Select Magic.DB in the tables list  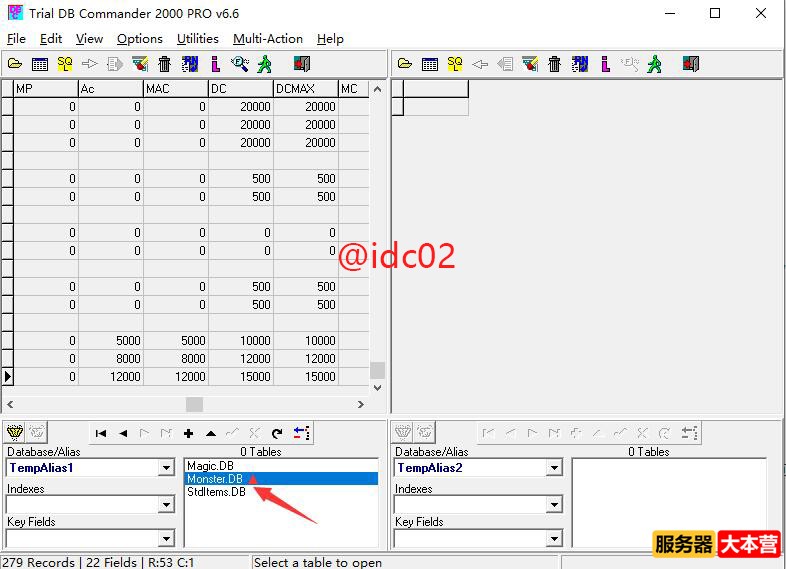210,466
